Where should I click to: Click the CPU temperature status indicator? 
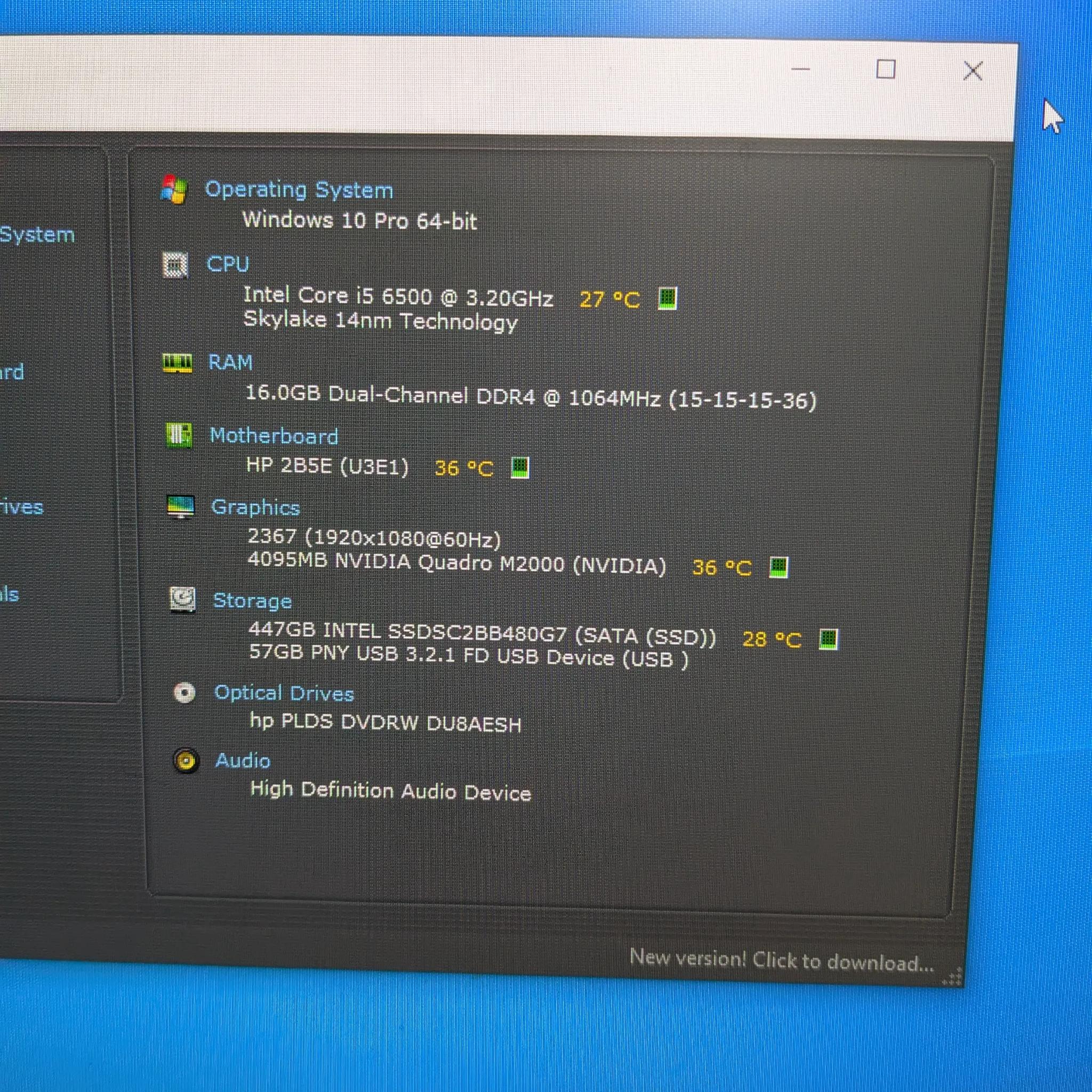pos(668,298)
